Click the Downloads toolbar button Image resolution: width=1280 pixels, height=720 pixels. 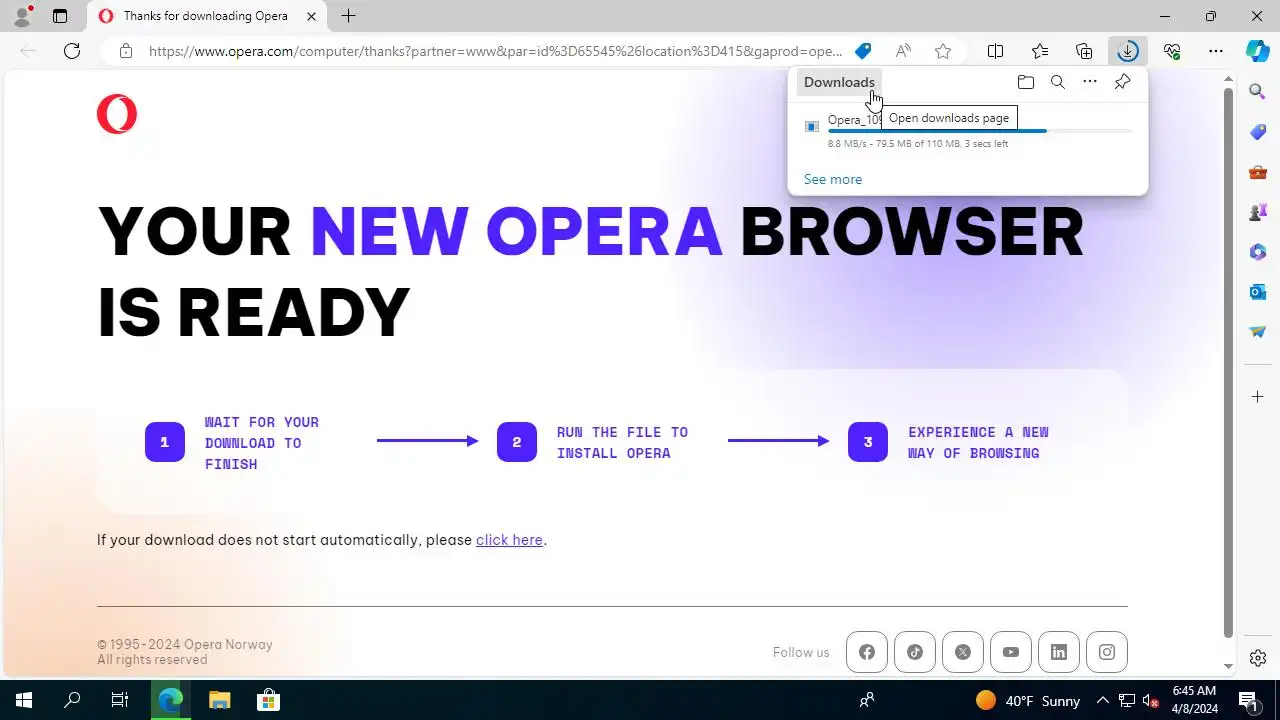1128,51
